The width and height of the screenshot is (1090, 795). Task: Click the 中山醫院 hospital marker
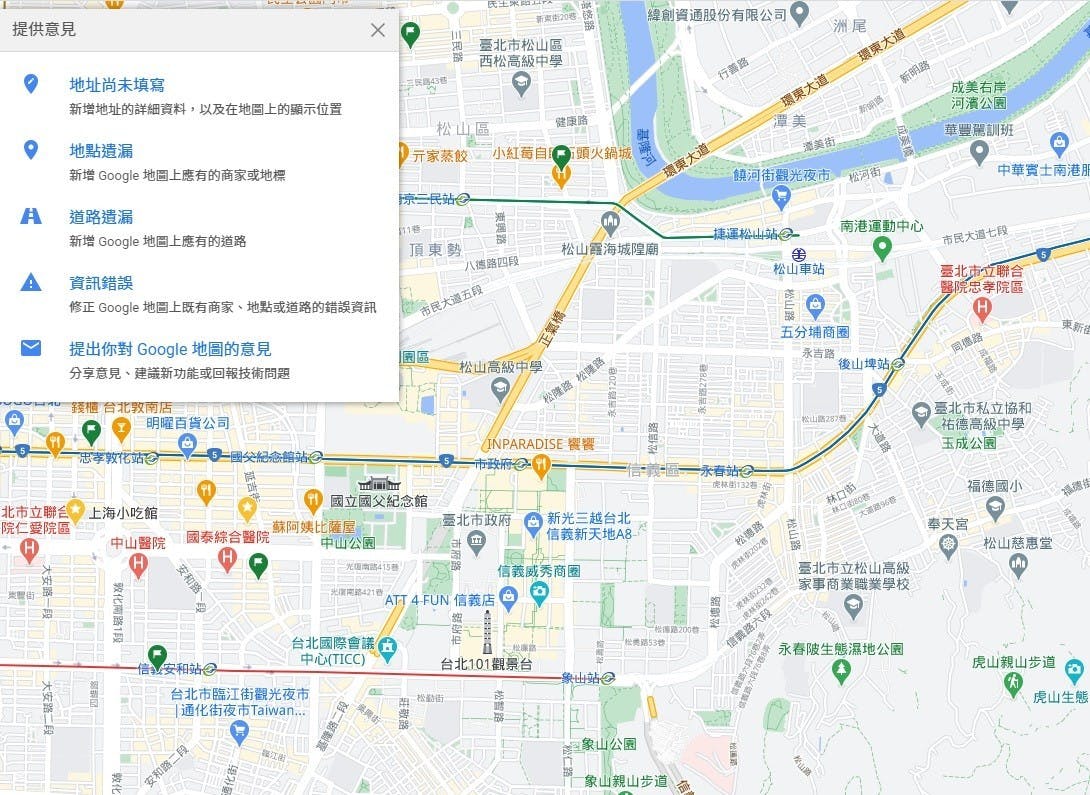point(138,564)
